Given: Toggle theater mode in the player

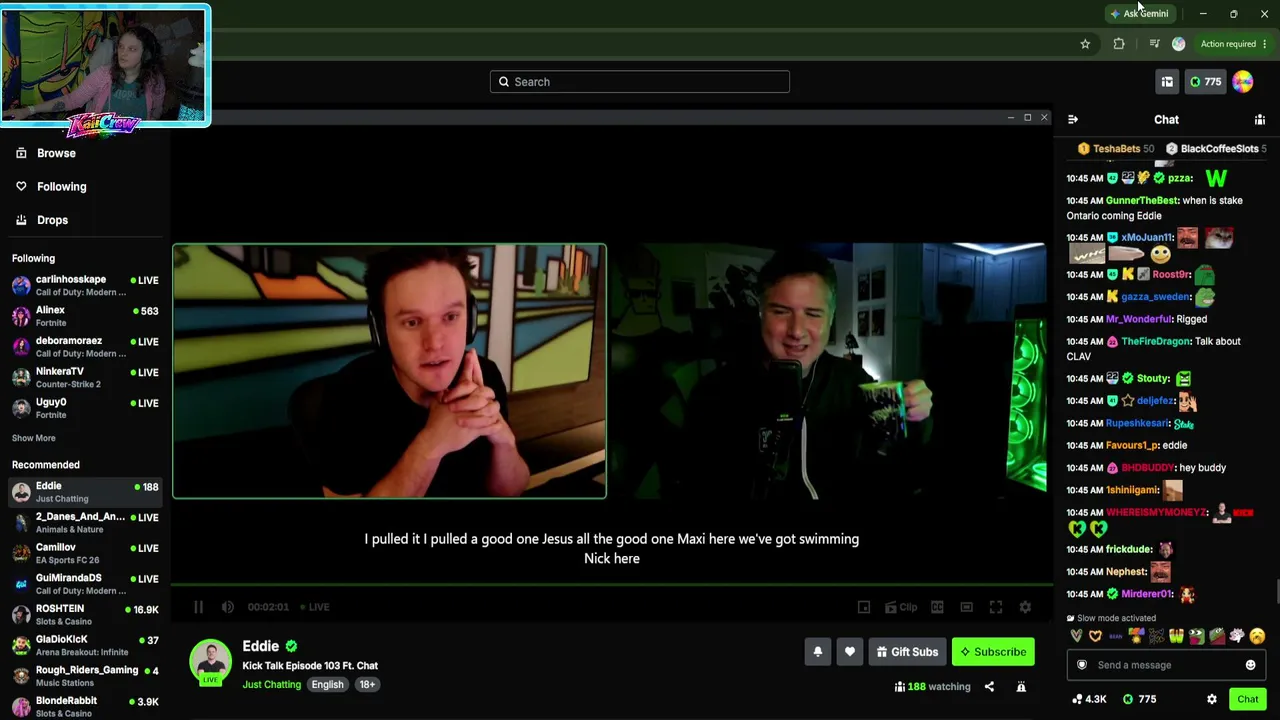Looking at the screenshot, I should [966, 607].
